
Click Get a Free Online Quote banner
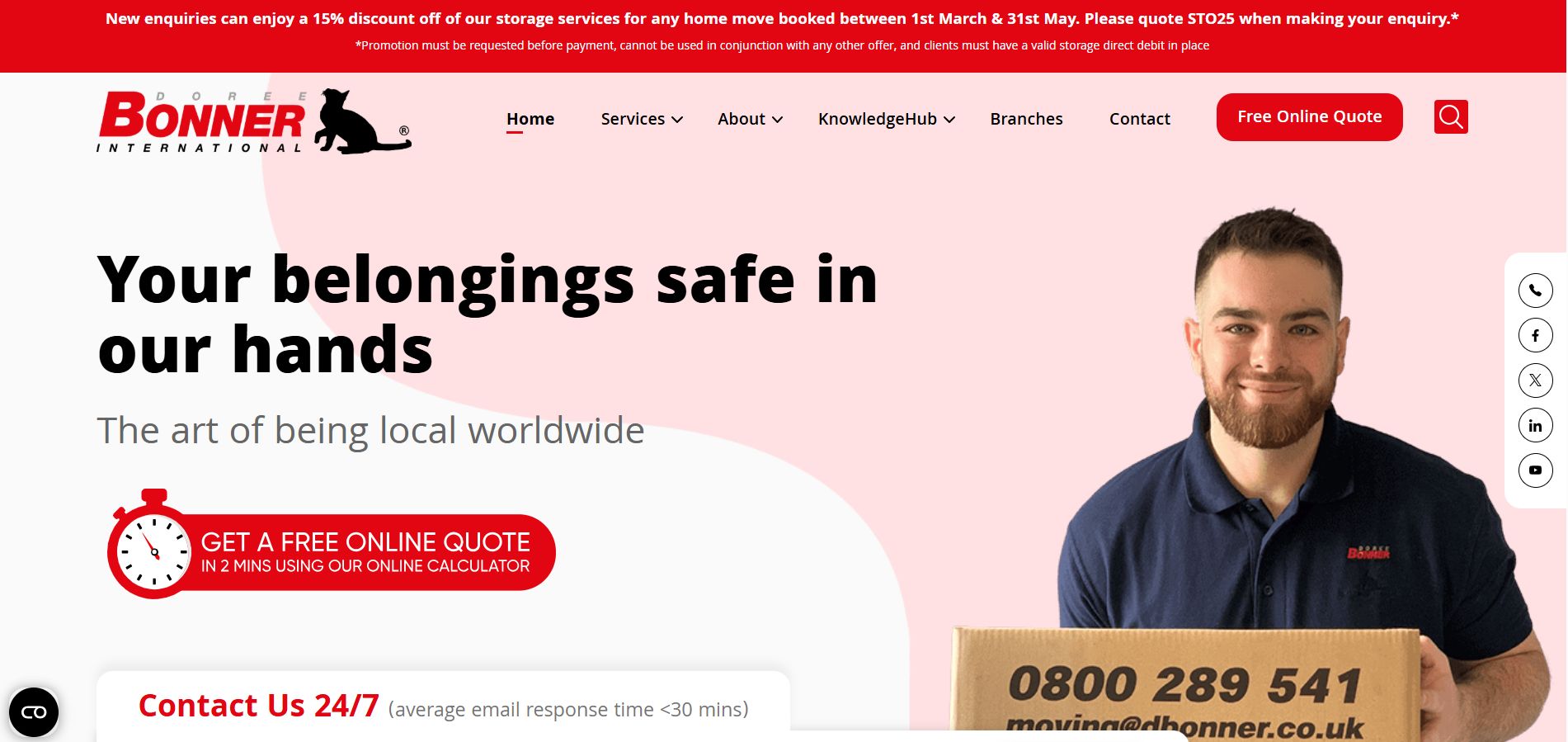[332, 551]
